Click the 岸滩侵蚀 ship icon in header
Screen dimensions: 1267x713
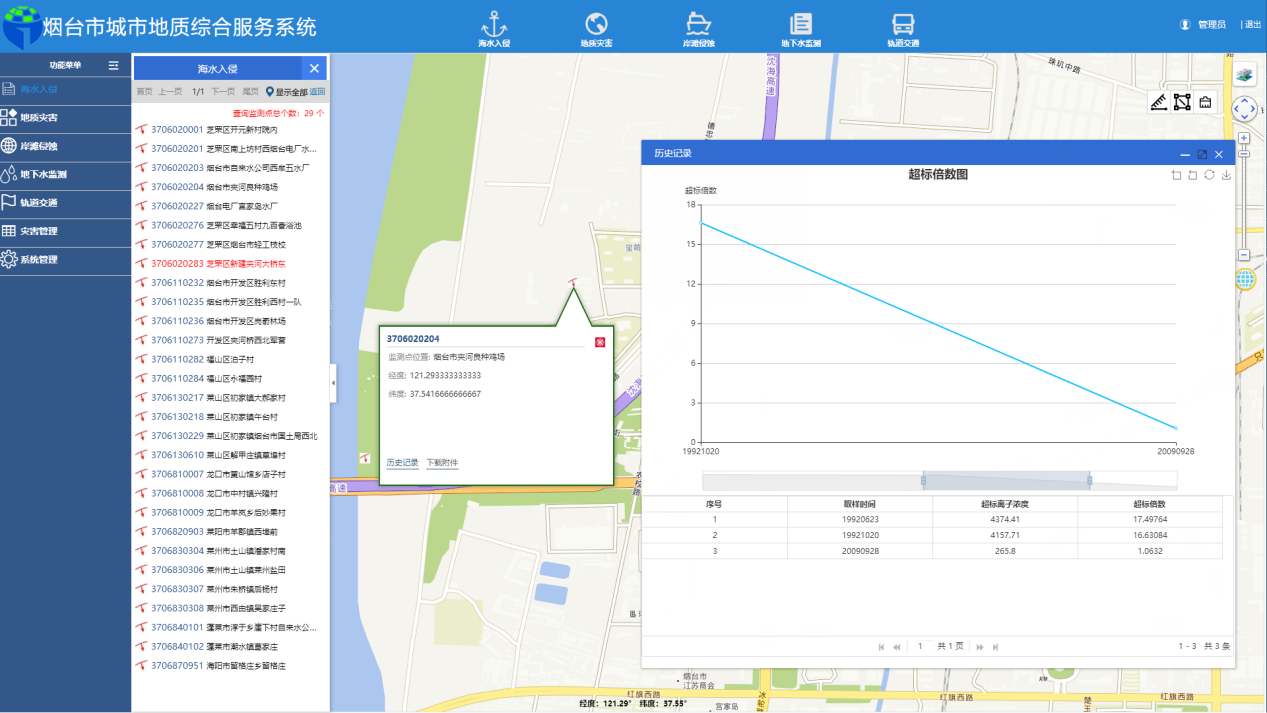pos(698,25)
